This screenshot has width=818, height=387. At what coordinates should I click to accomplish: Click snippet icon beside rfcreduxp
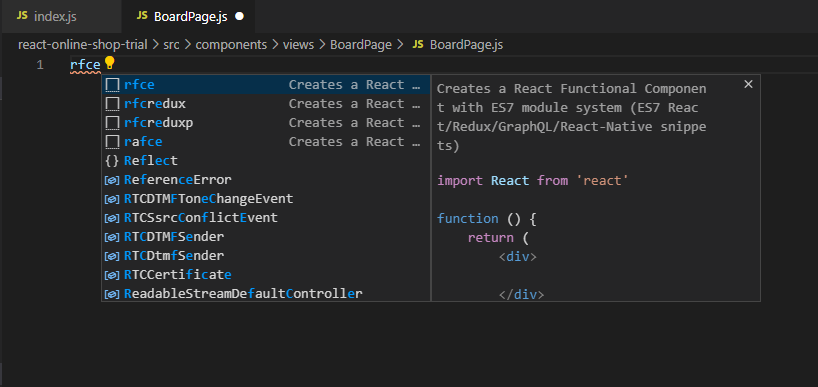coord(112,123)
